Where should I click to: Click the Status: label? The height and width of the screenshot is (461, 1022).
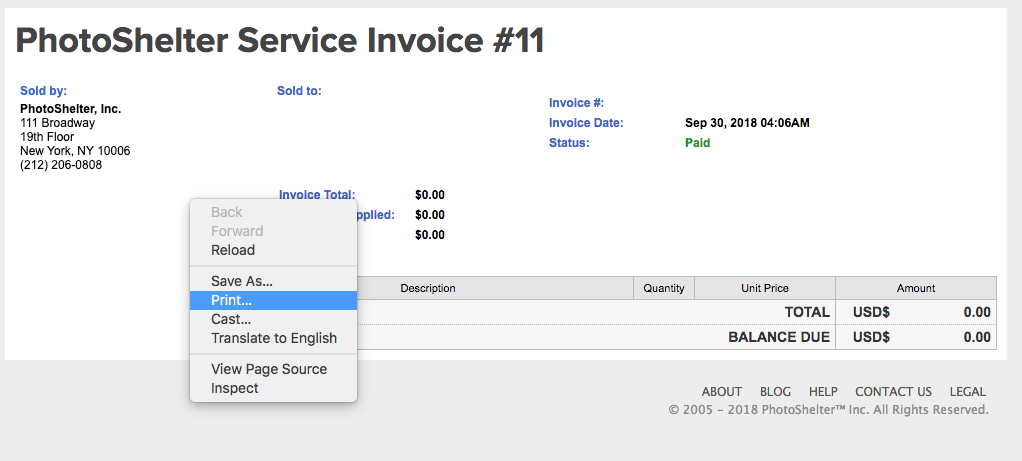(569, 143)
